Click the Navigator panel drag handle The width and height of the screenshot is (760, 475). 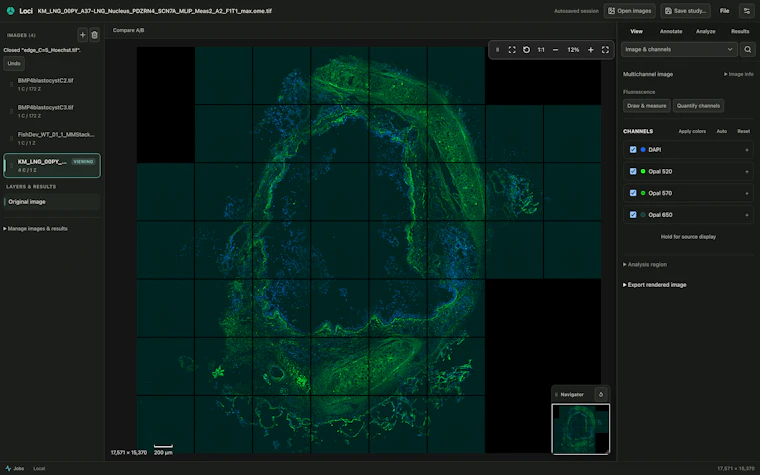tap(556, 394)
